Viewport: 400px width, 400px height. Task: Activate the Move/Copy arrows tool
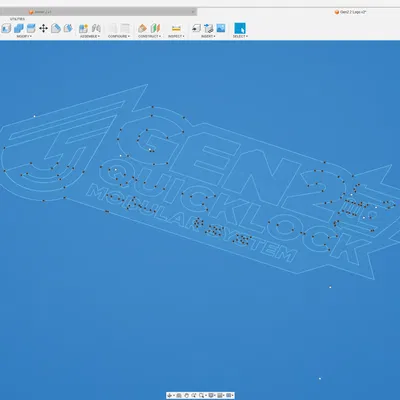pos(43,28)
